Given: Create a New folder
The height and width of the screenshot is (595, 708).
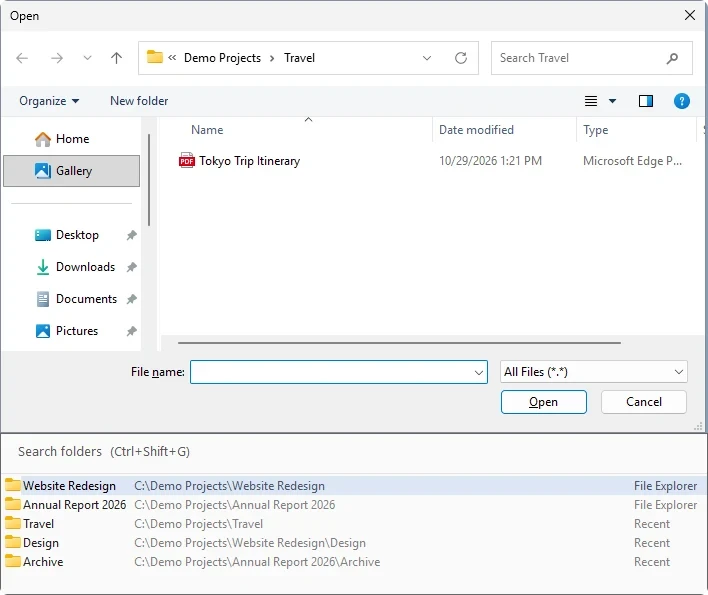Looking at the screenshot, I should pos(139,101).
